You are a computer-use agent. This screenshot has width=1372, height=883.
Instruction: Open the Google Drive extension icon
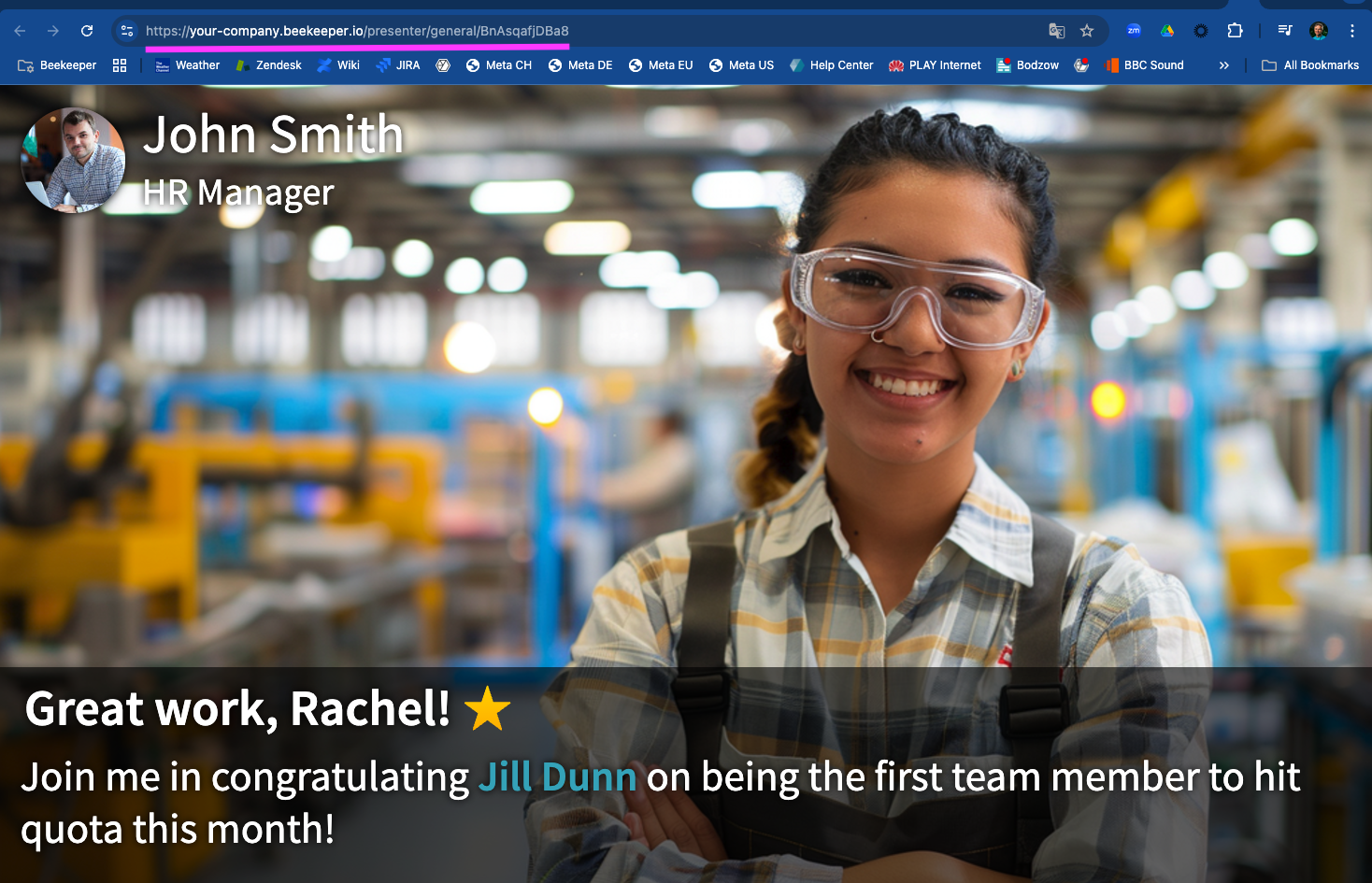click(1167, 31)
